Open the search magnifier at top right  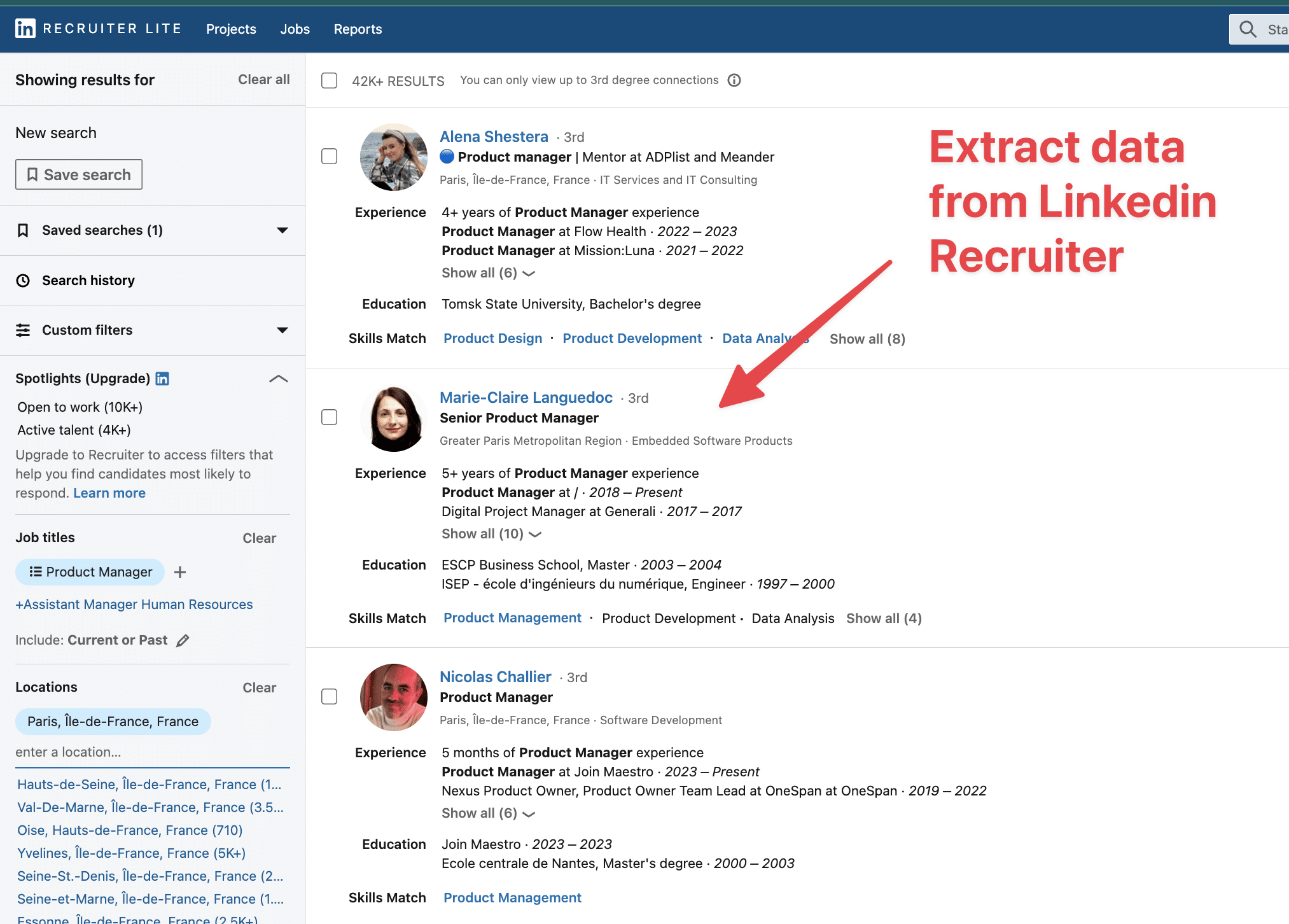click(1247, 29)
